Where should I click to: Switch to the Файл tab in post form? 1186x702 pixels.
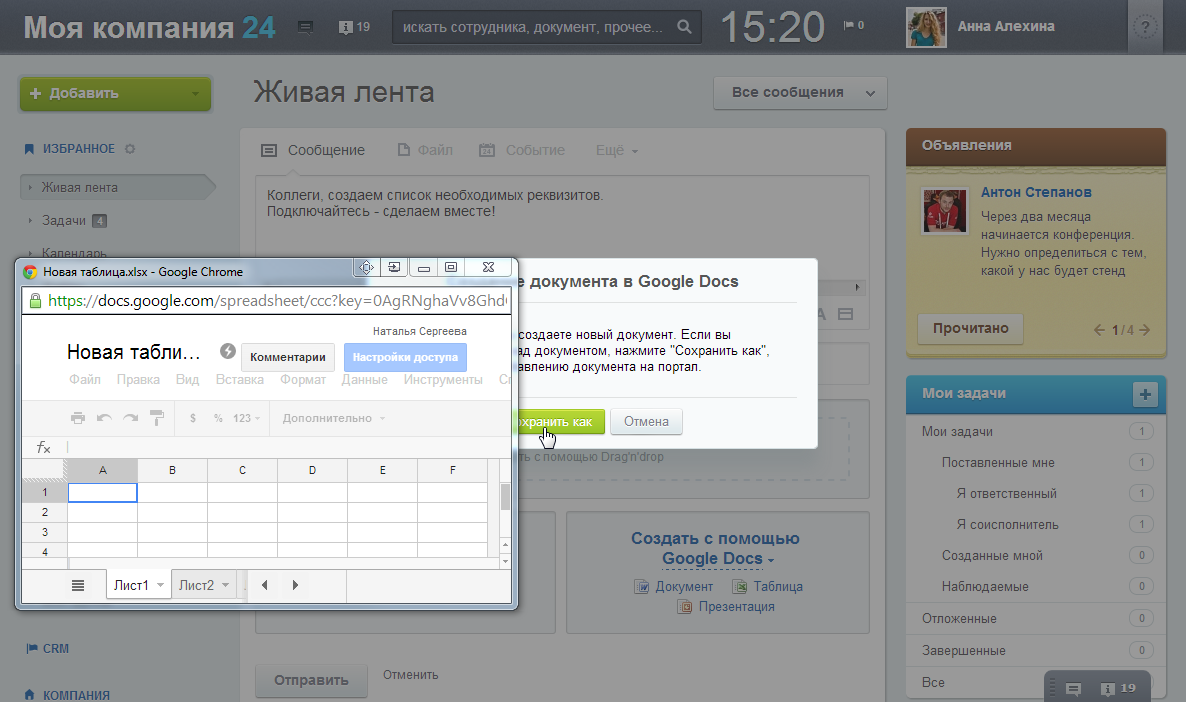tap(425, 151)
